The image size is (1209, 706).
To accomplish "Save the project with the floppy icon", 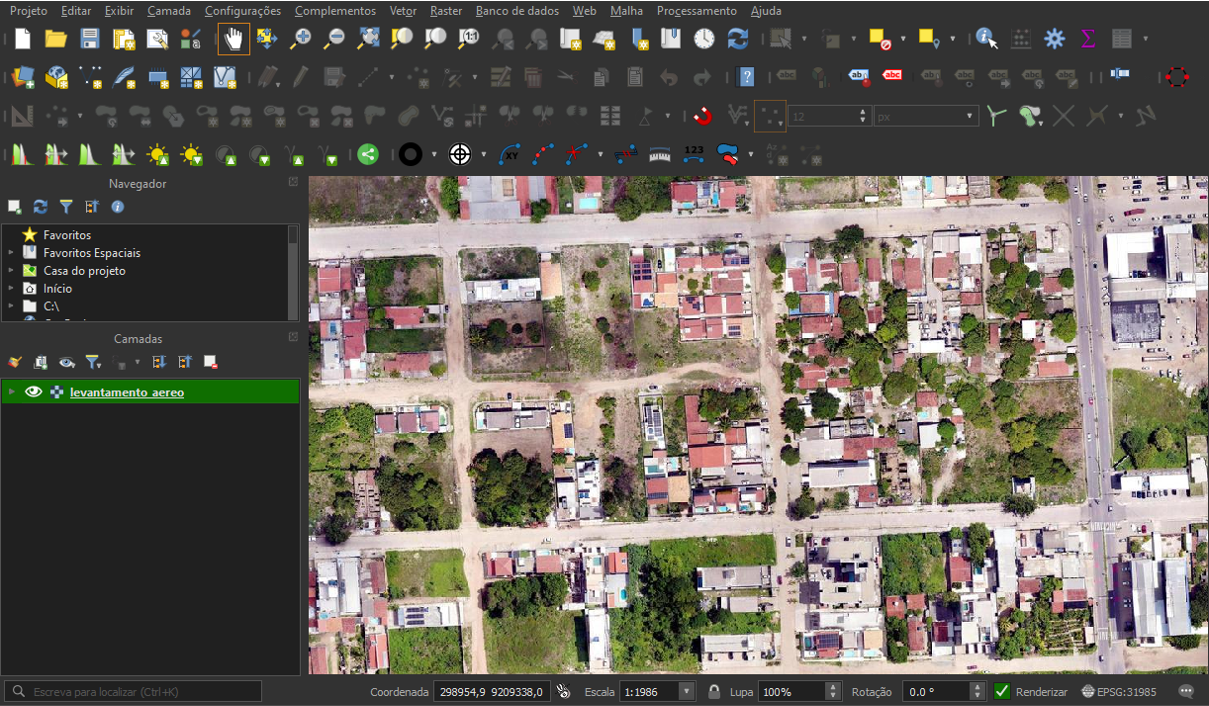I will [90, 39].
